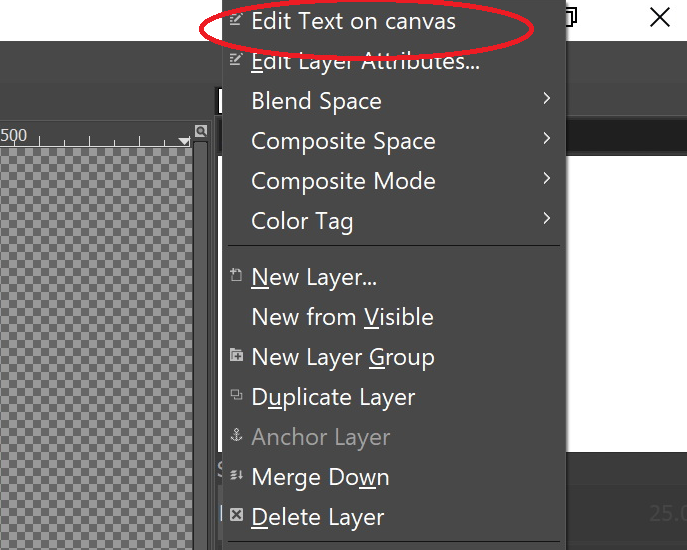This screenshot has width=687, height=550.
Task: Open the Composite Mode submenu arrow
Action: (x=547, y=179)
